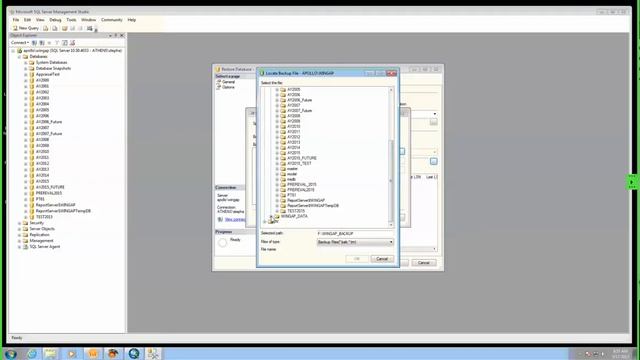Click the Database Engine Query icon beside New Query
Viewport: 640px width, 360px height.
click(46, 28)
